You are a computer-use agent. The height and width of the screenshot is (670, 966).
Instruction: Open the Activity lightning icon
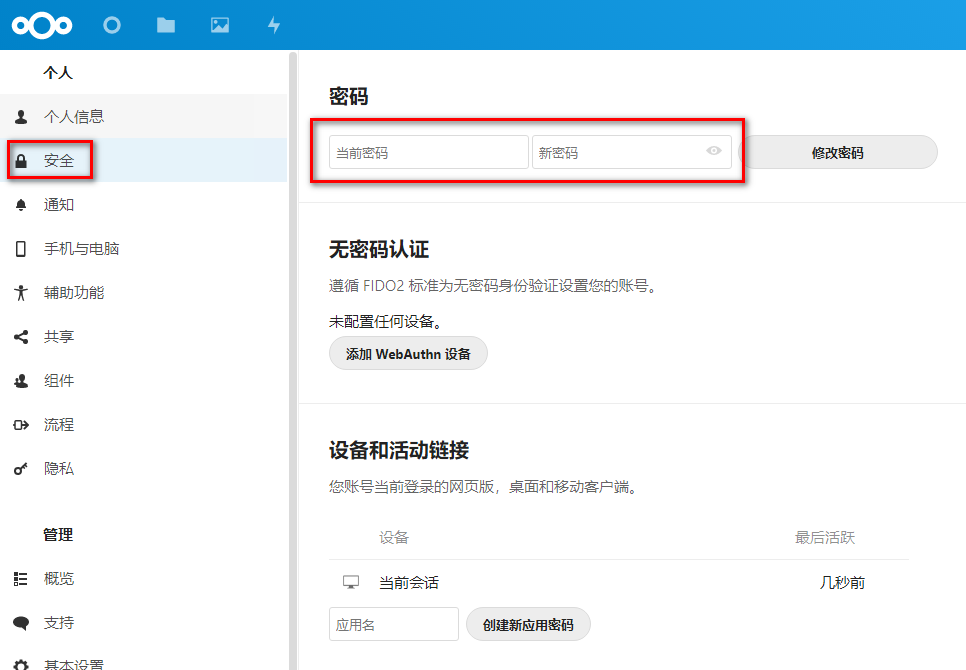click(x=273, y=24)
